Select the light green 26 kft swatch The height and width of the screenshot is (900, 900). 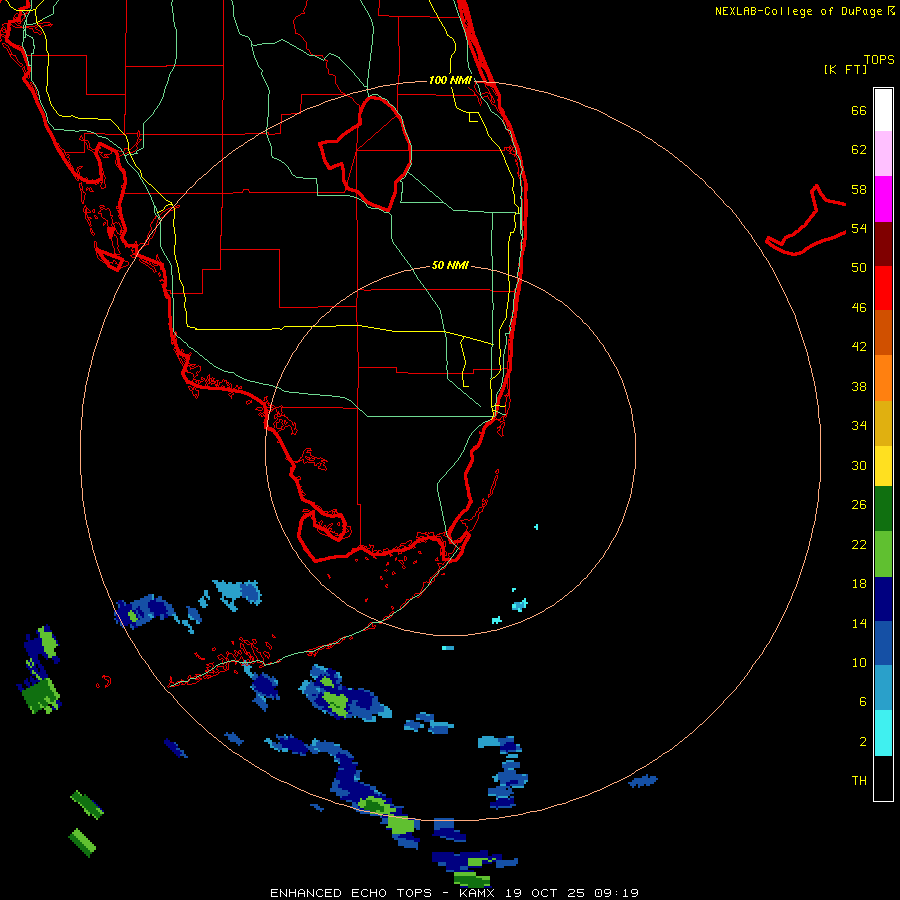[883, 554]
